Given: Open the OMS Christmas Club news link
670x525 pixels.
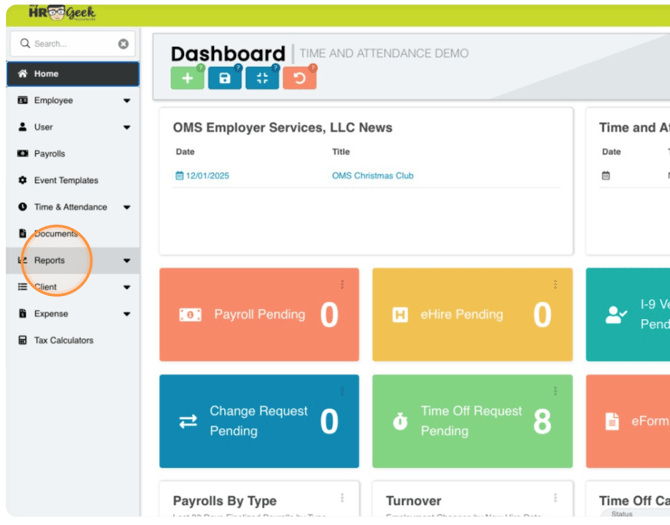Looking at the screenshot, I should (x=372, y=176).
